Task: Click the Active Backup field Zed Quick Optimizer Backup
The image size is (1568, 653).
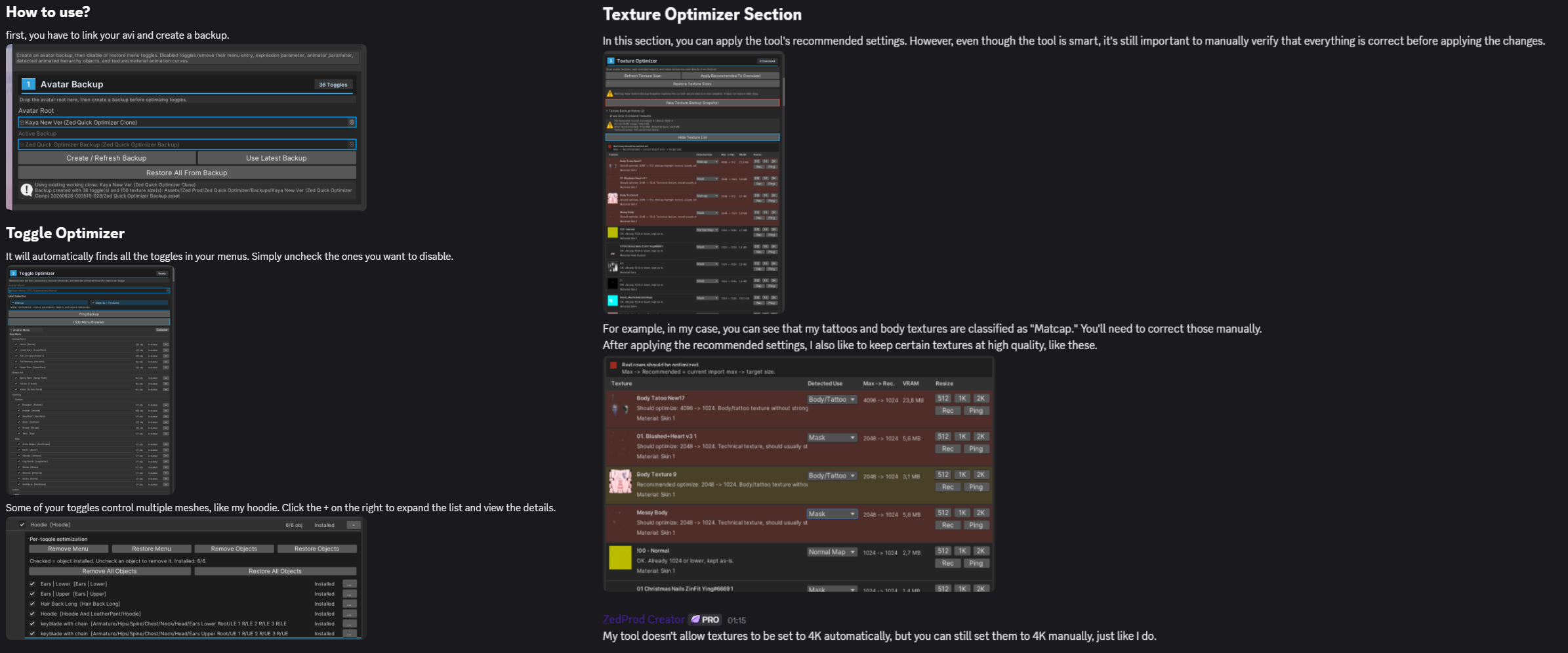Action: click(x=187, y=144)
